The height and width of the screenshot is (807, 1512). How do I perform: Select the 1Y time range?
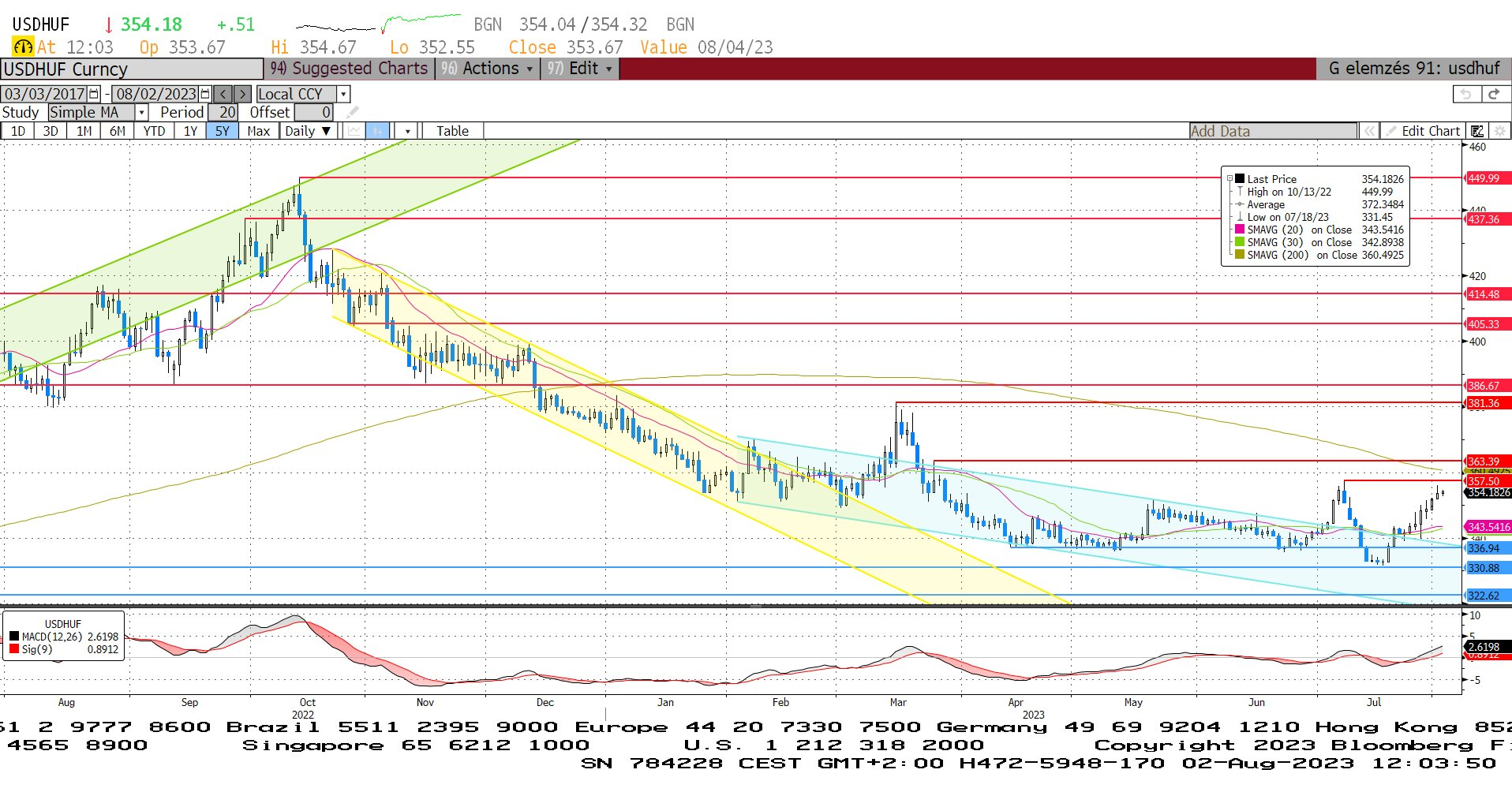point(190,131)
